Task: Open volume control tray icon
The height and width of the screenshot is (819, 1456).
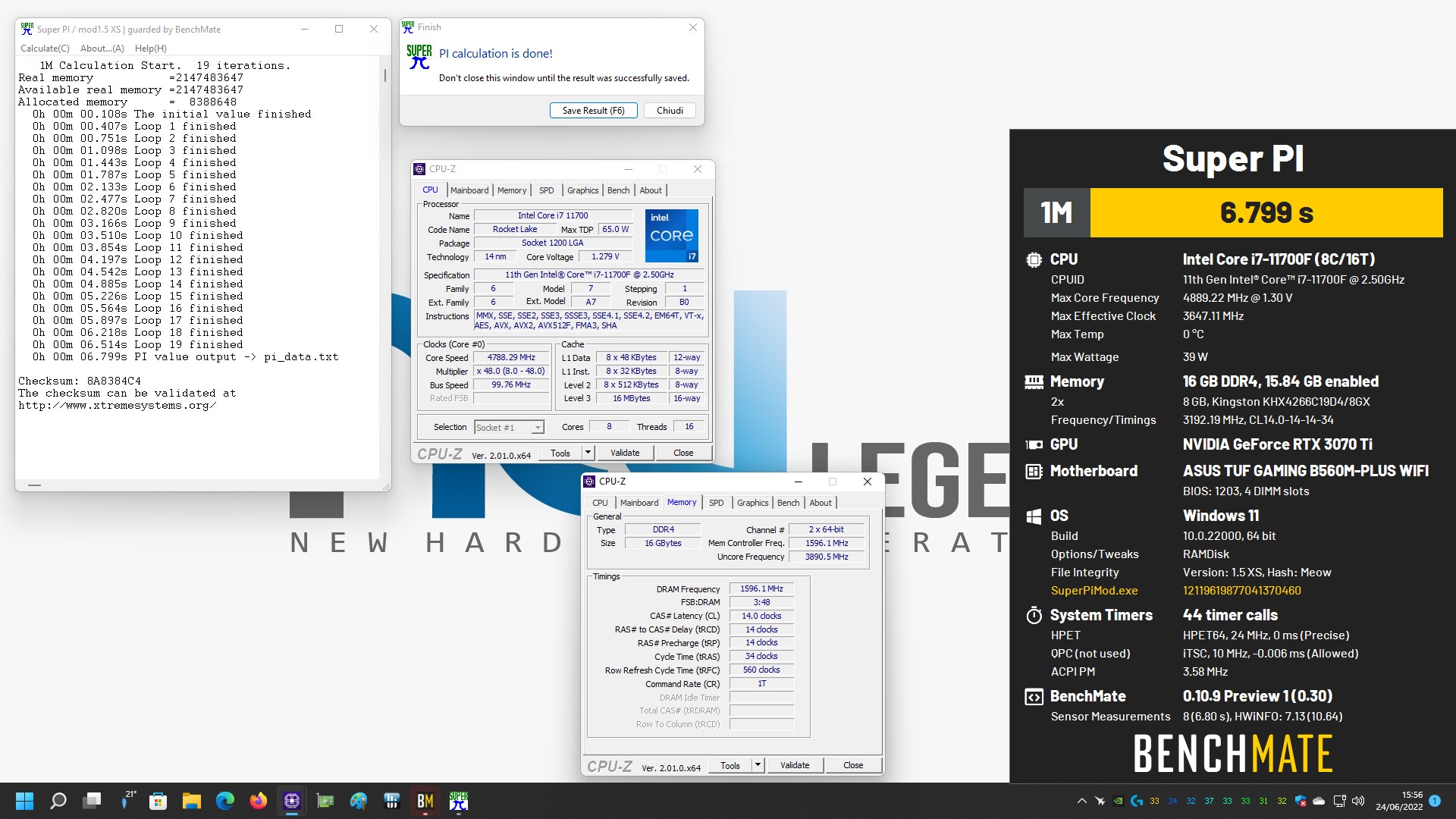Action: coord(1358,801)
